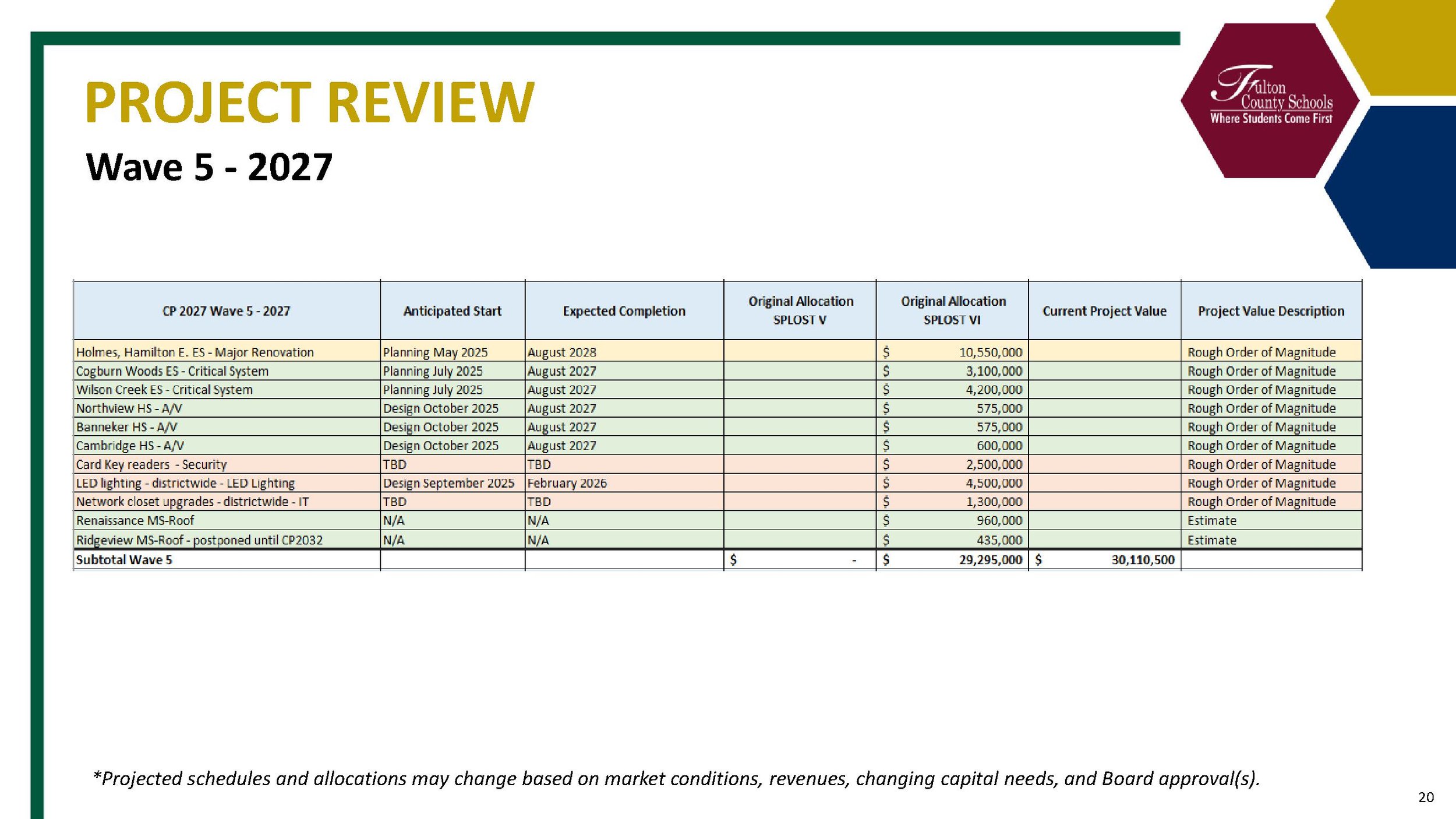Image resolution: width=1456 pixels, height=819 pixels.
Task: Click the 29,295,000 subtotal value
Action: click(991, 560)
